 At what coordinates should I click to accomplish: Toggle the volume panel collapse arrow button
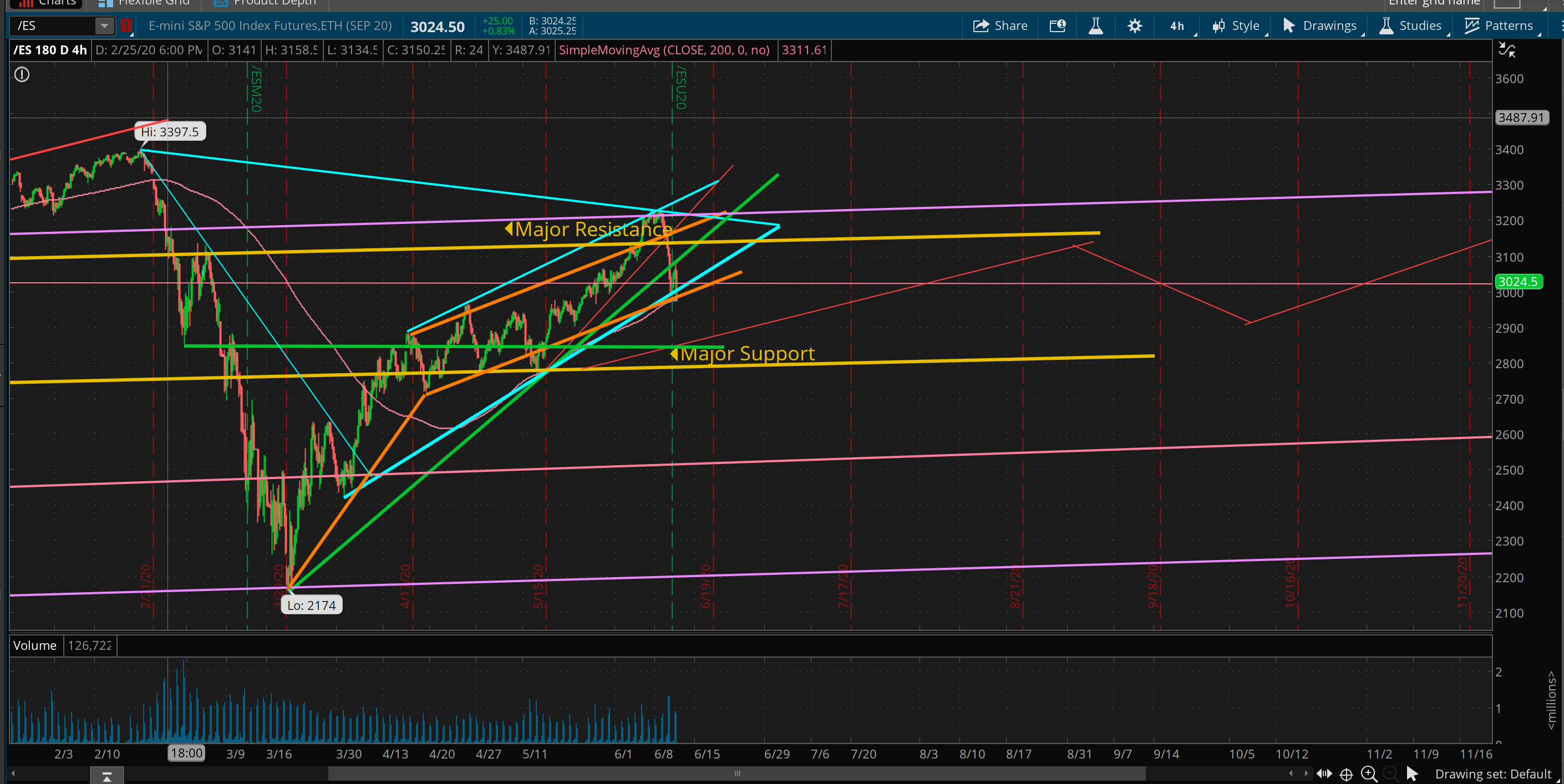tap(107, 776)
